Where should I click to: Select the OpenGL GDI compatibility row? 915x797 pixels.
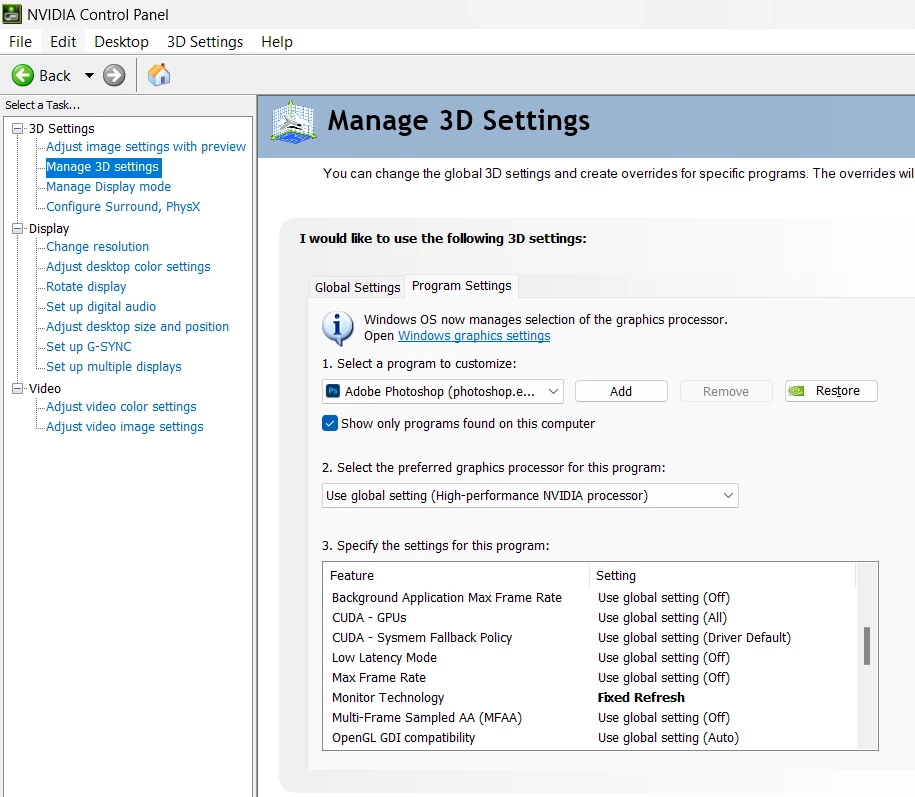[x=589, y=737]
